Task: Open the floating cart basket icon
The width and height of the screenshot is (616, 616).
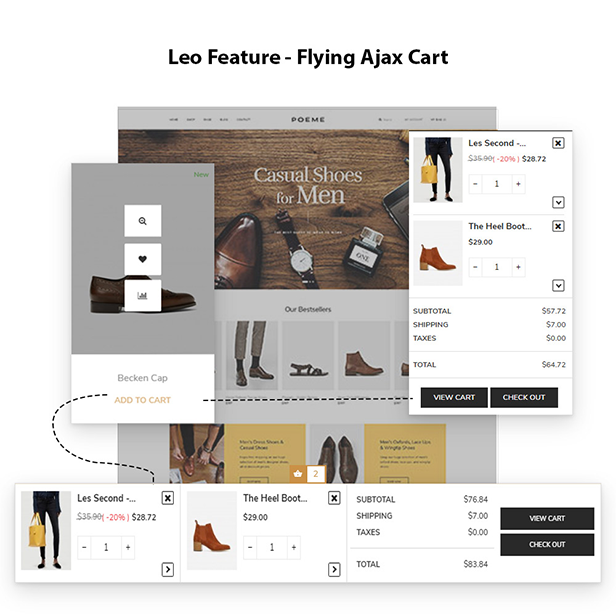Action: point(298,473)
